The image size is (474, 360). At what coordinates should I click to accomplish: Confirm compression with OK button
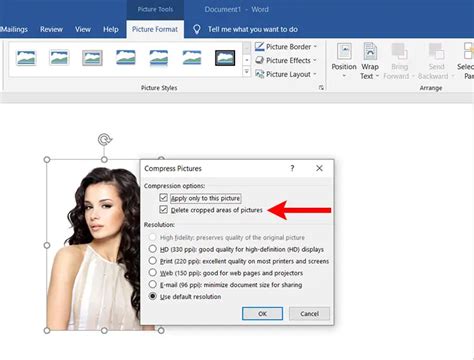262,314
